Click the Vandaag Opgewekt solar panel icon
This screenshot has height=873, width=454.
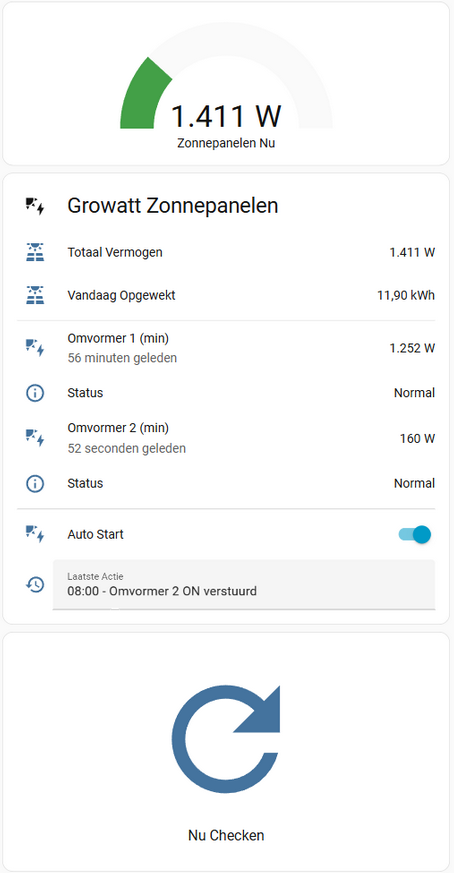(35, 295)
